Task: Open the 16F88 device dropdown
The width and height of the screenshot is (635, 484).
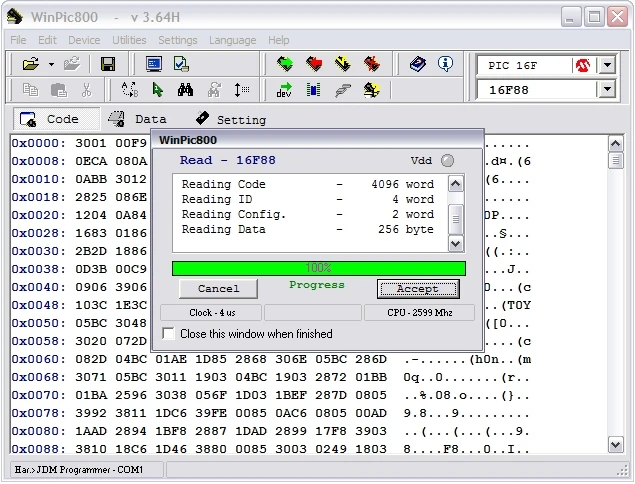Action: [x=607, y=90]
